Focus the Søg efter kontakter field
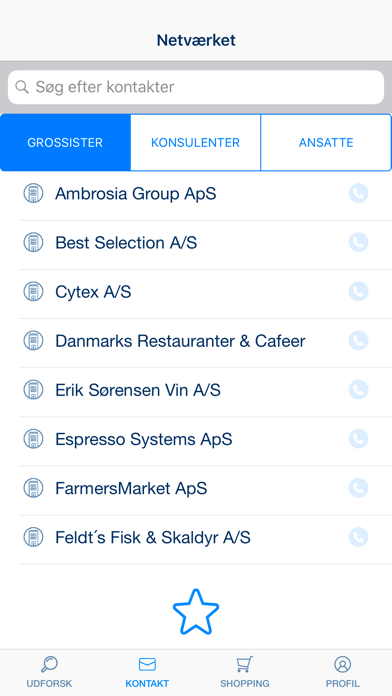Viewport: 392px width, 696px height. tap(196, 87)
